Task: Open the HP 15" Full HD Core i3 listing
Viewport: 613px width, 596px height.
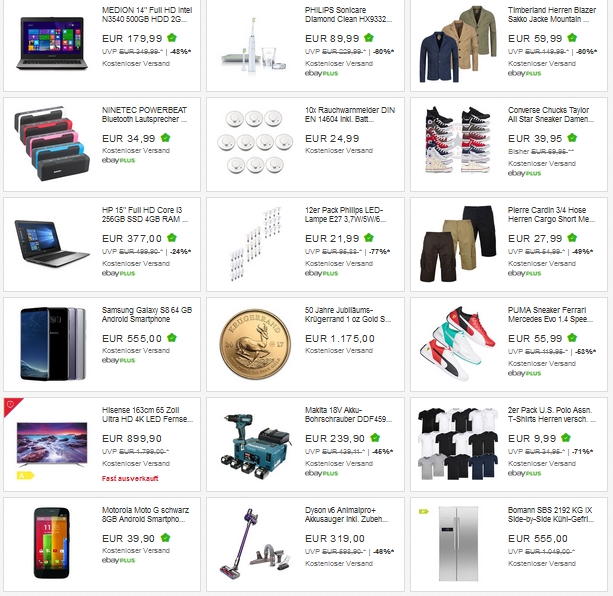Action: pos(145,215)
